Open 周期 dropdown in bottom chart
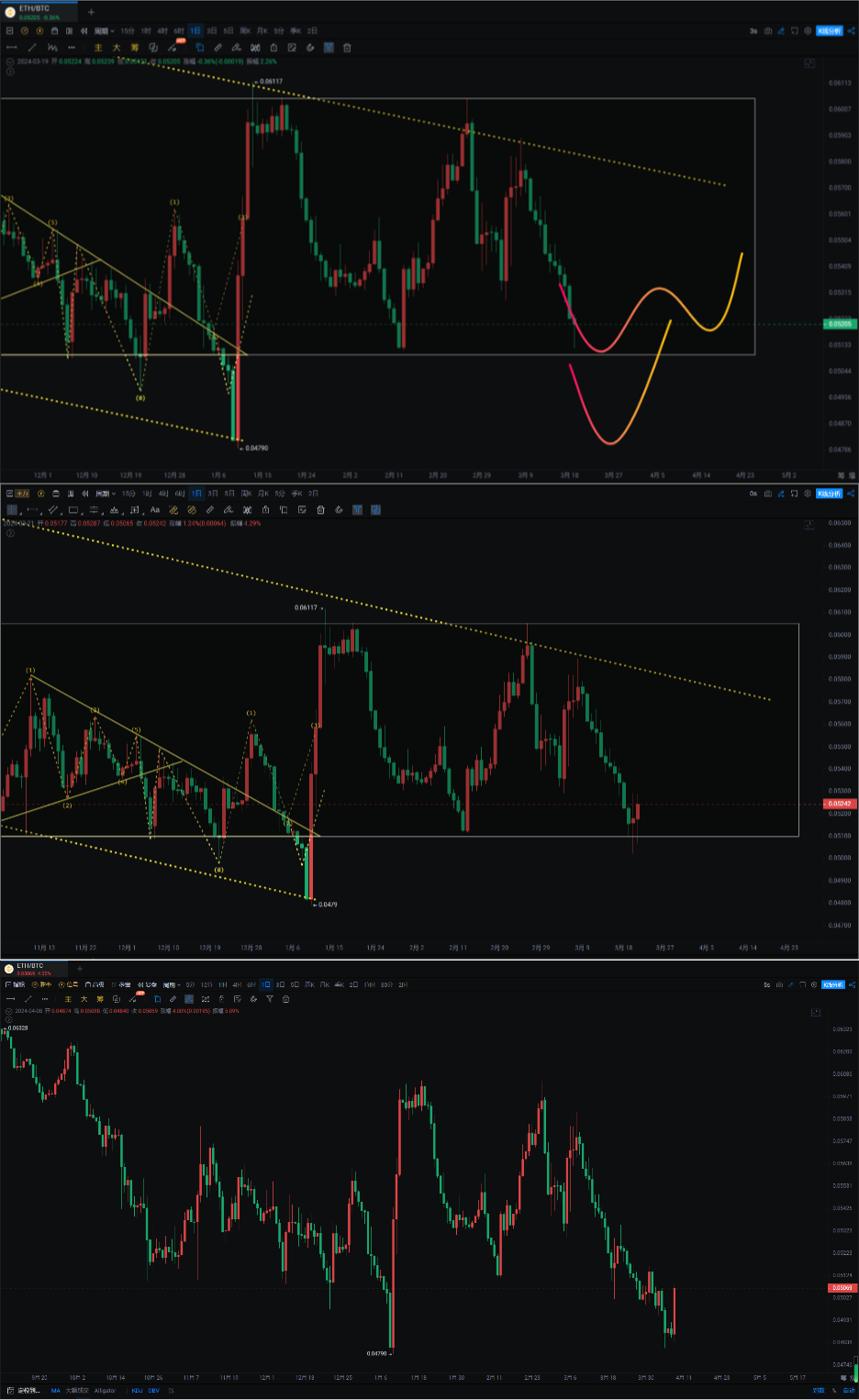Image resolution: width=859 pixels, height=1400 pixels. point(172,984)
